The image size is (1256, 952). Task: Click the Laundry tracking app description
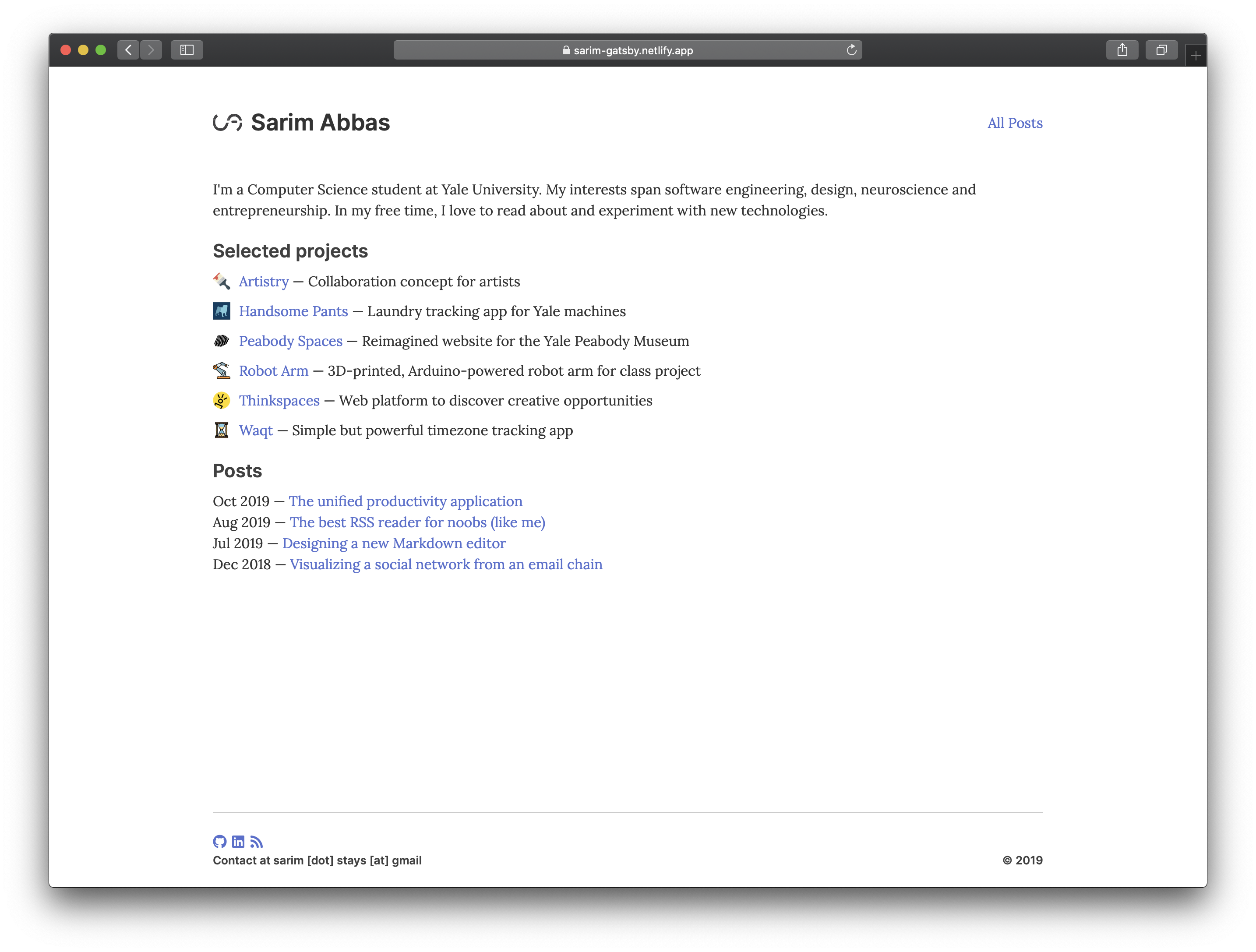(496, 311)
